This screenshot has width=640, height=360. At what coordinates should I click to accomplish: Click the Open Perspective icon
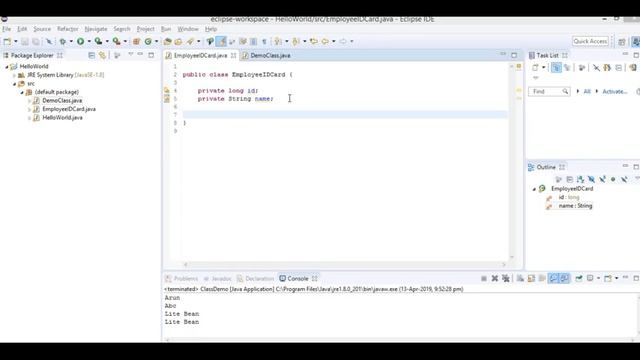pyautogui.click(x=622, y=42)
